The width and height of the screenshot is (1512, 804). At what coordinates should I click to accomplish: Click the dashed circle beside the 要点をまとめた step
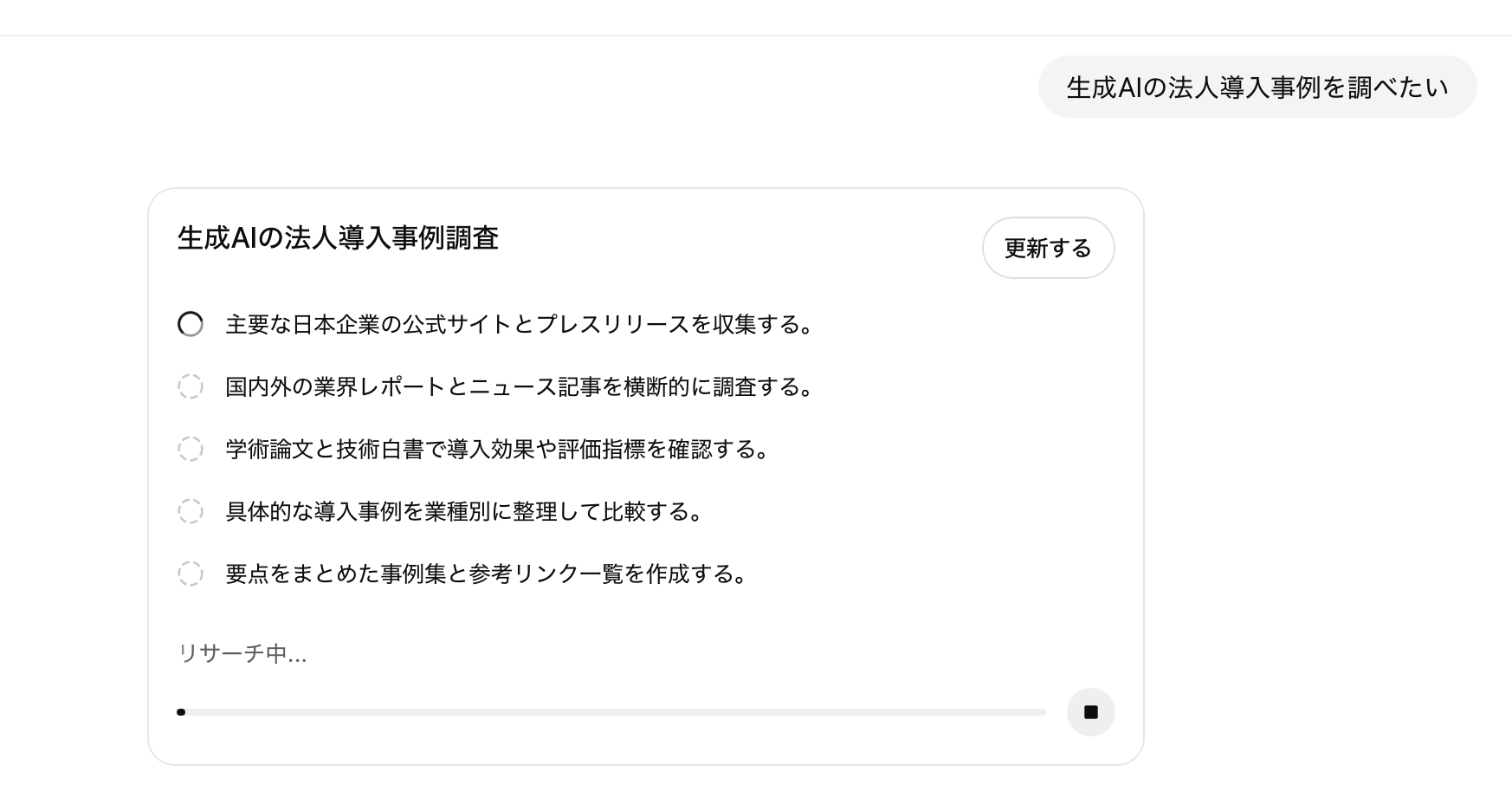pos(191,574)
